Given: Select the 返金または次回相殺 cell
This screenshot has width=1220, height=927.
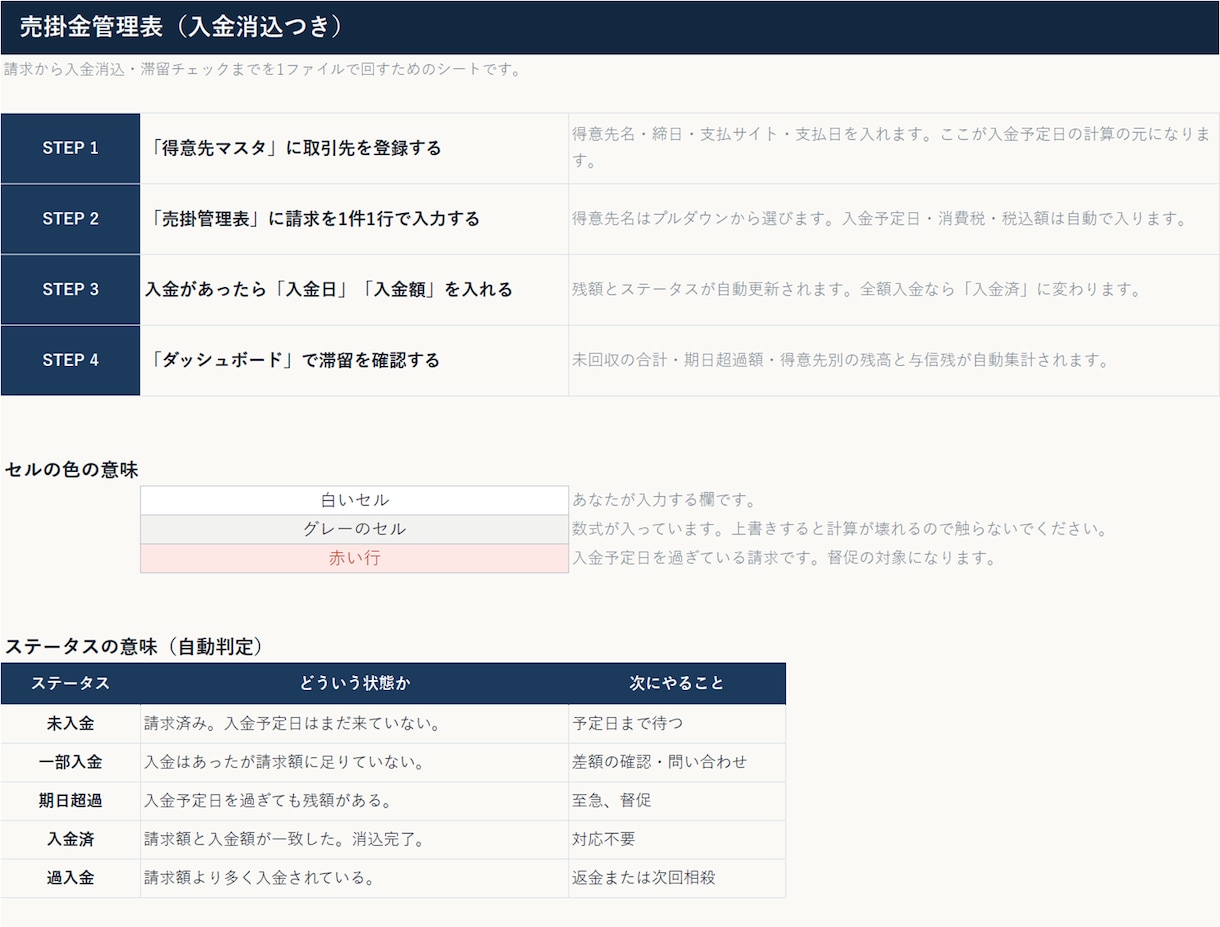Looking at the screenshot, I should tap(677, 878).
